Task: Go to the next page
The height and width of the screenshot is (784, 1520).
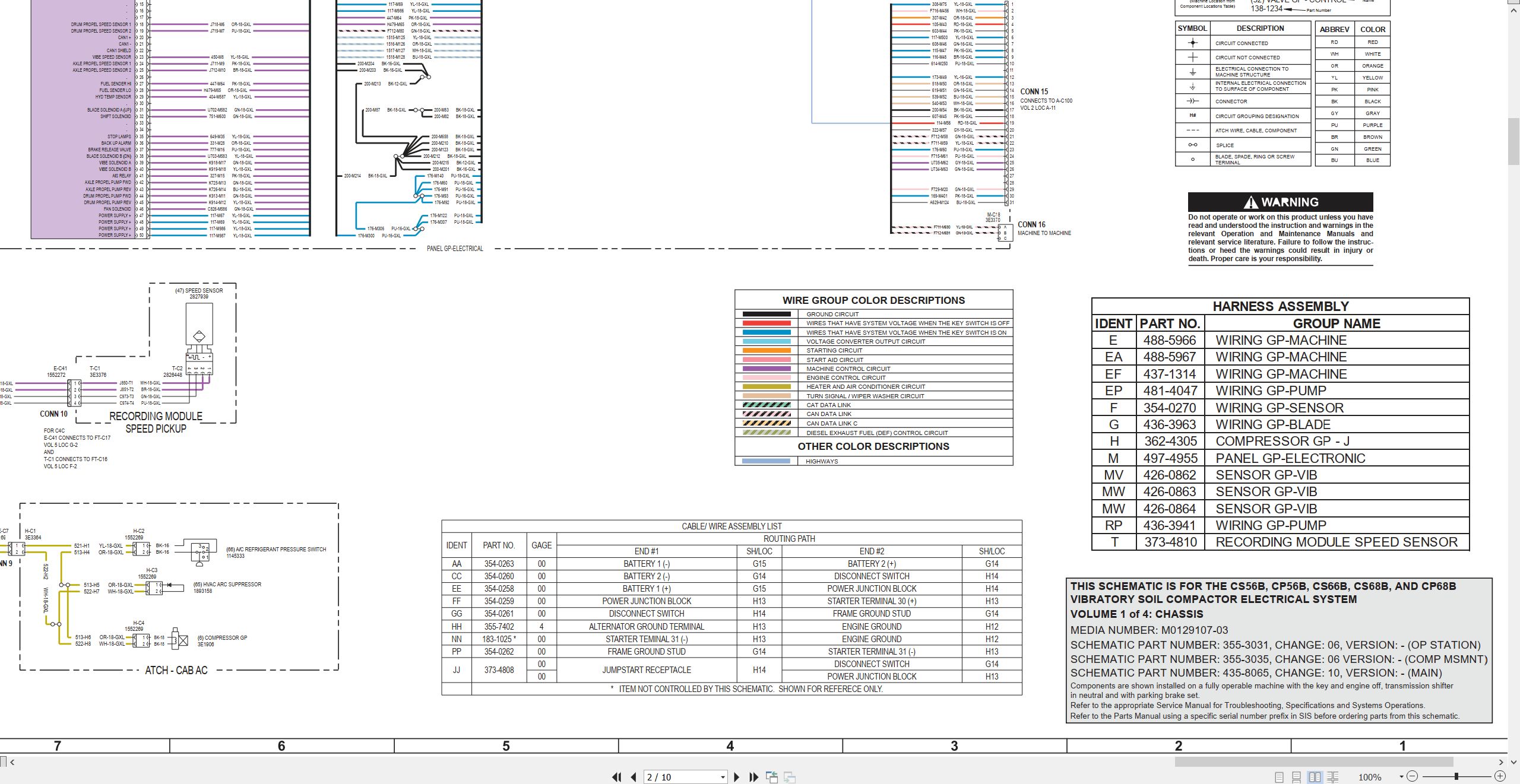Action: (737, 777)
